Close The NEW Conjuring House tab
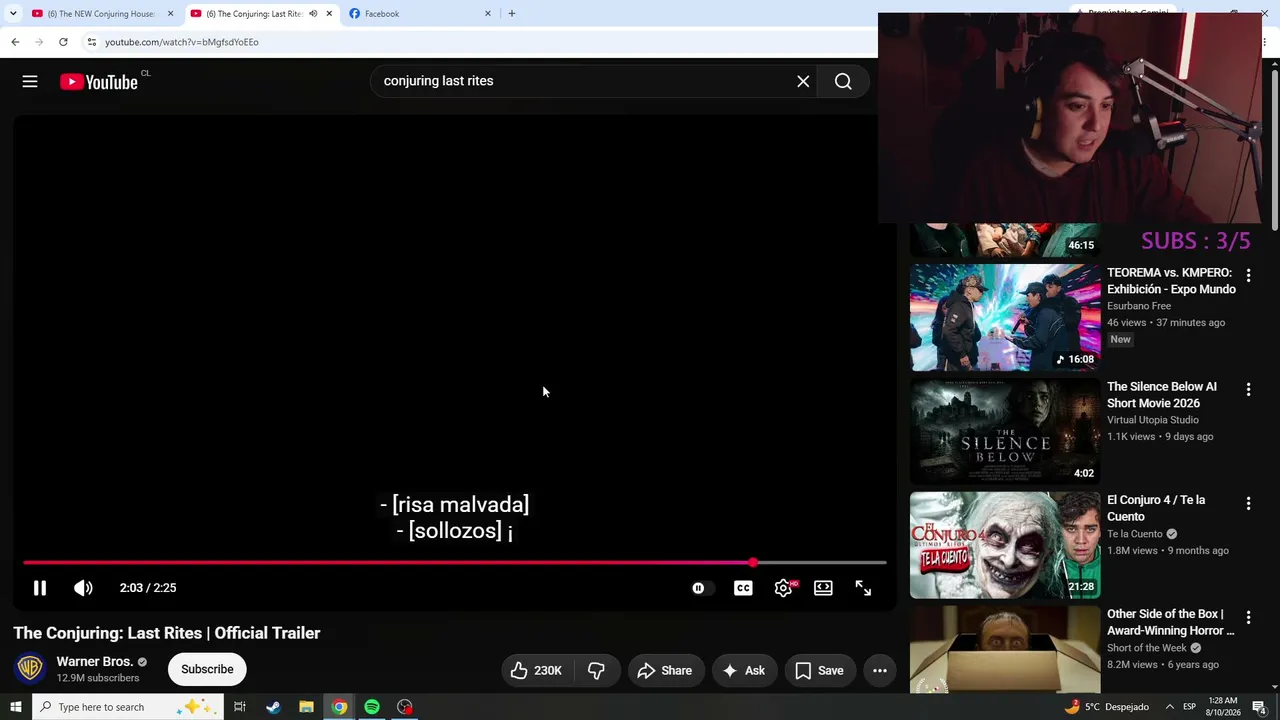1280x720 pixels. 170,14
